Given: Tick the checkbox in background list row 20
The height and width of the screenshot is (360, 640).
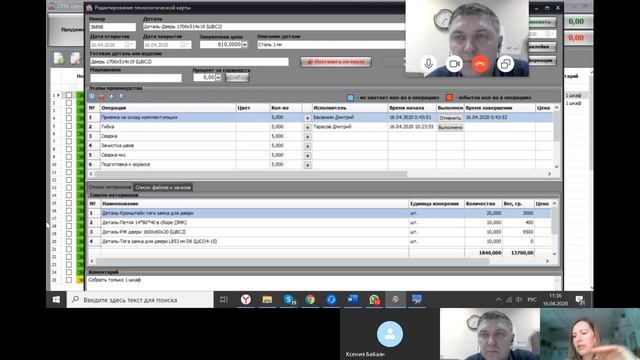Looking at the screenshot, I should (x=69, y=242).
